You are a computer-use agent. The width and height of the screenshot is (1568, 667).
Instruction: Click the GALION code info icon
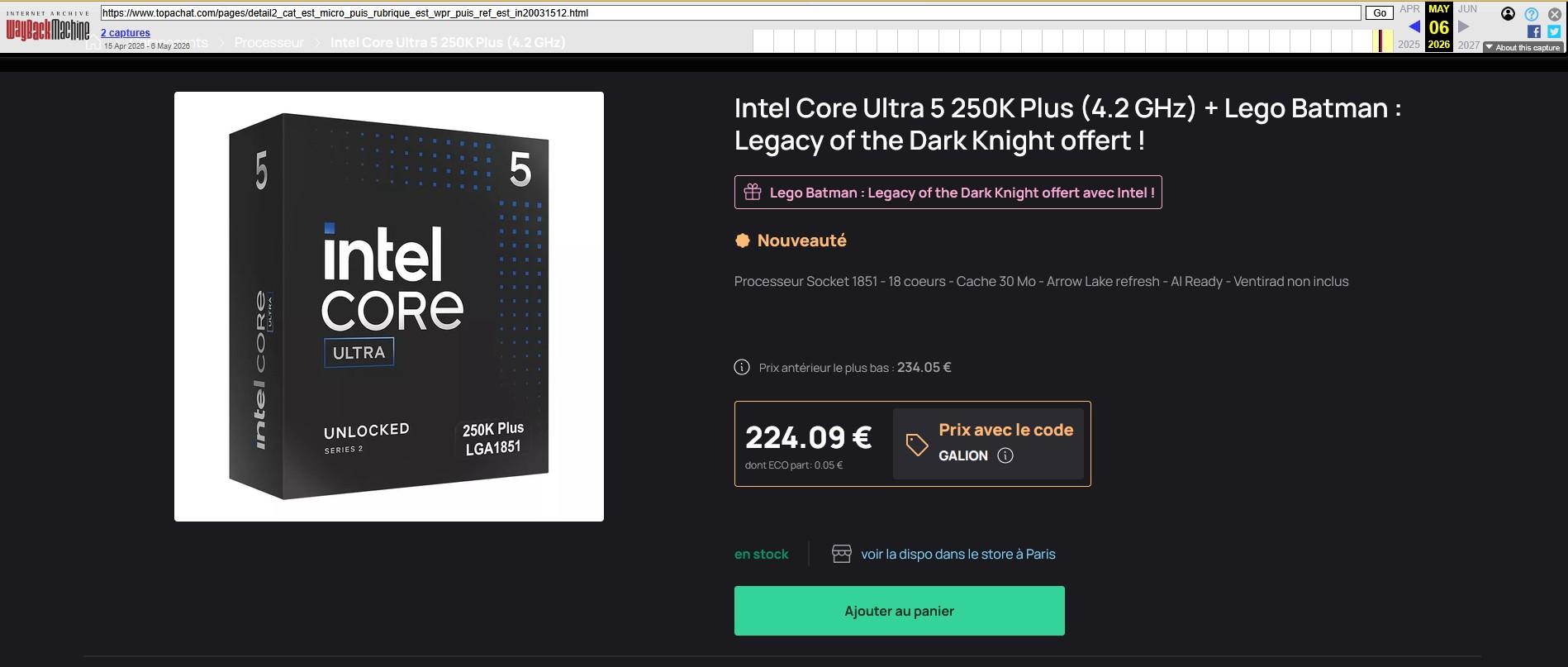[x=1005, y=455]
